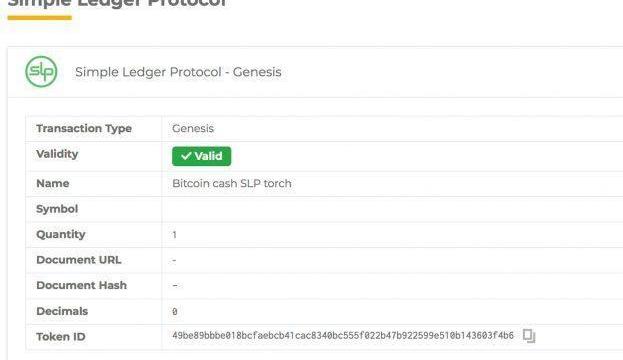The height and width of the screenshot is (360, 623).
Task: Click the green Valid badge
Action: tap(201, 156)
